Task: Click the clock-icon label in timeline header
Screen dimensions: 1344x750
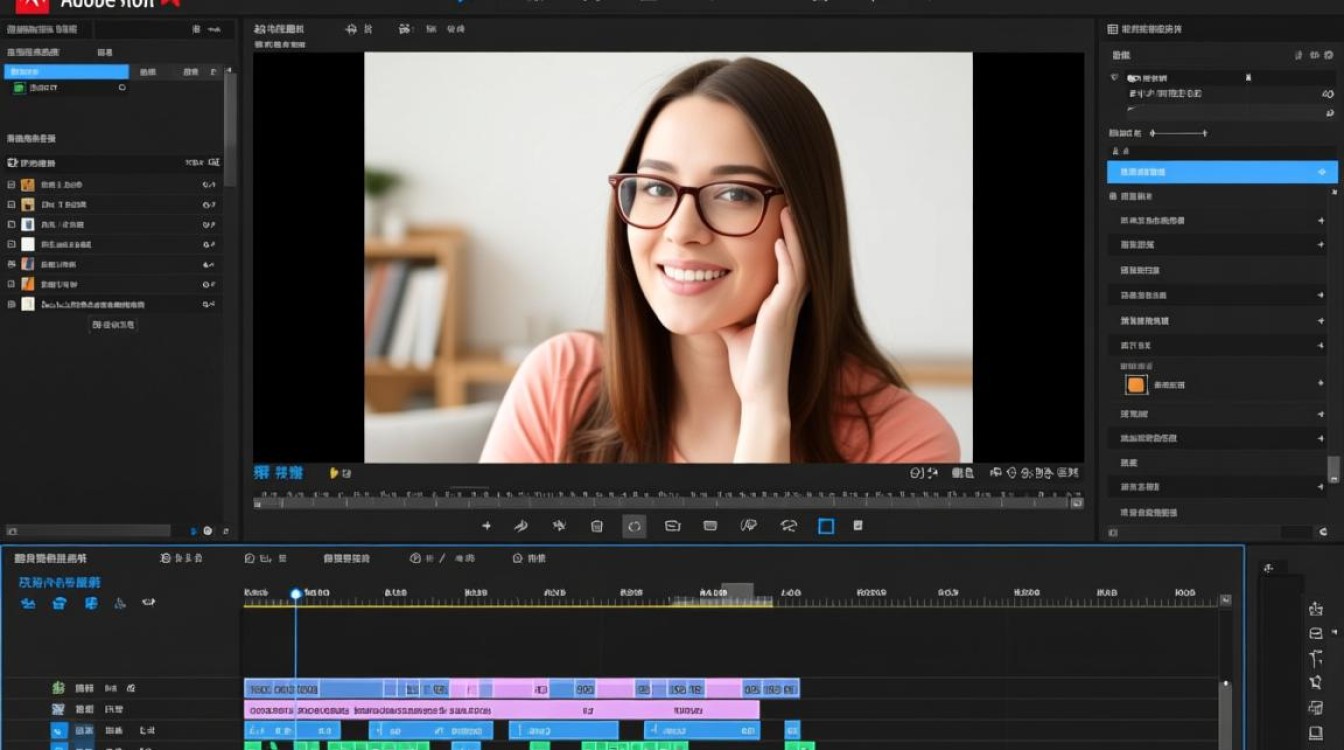Action: tap(442, 558)
